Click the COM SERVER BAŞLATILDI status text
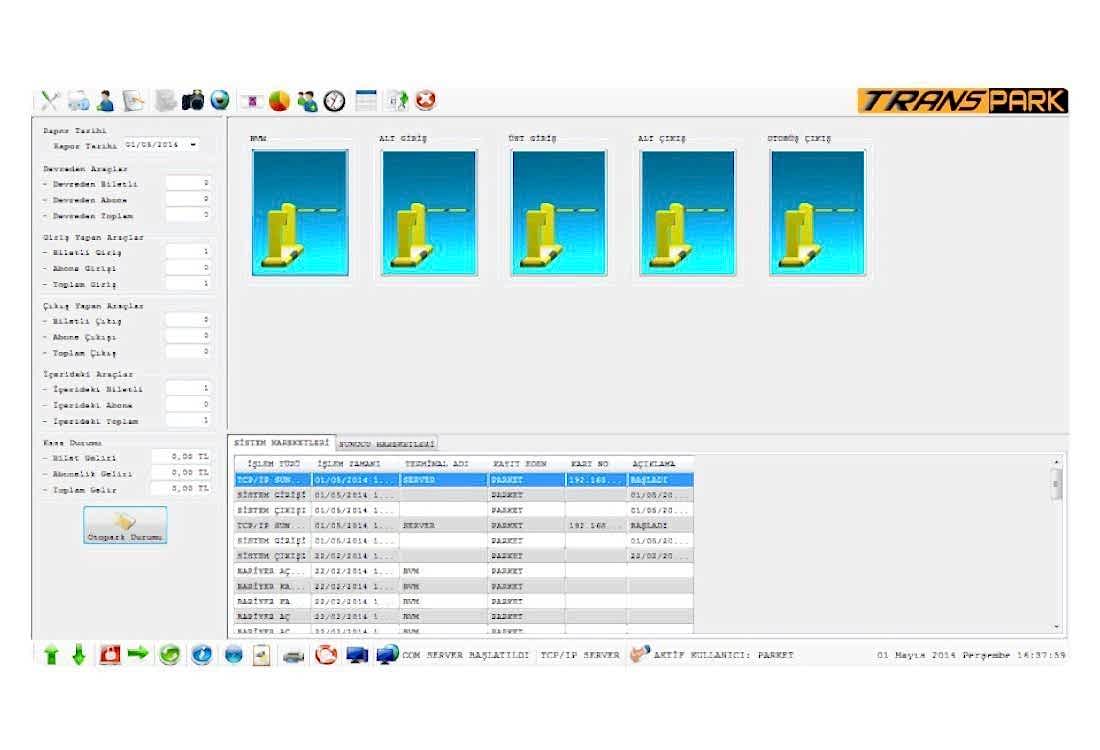Screen dimensions: 1100x750 465,655
